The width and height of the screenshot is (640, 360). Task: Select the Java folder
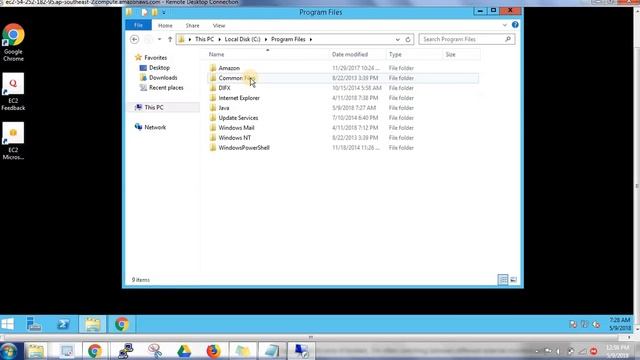[224, 108]
